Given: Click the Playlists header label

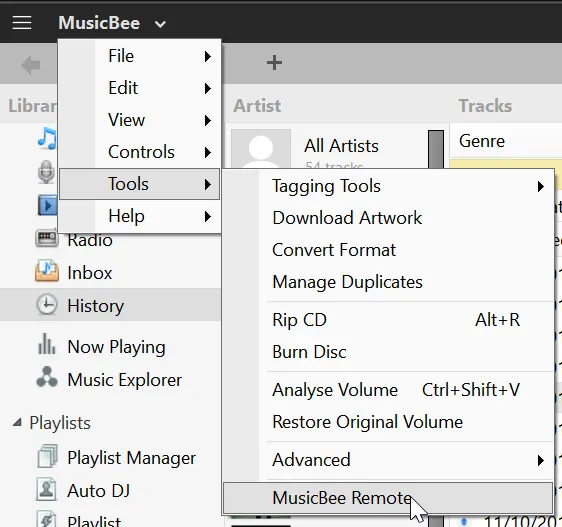Looking at the screenshot, I should 60,423.
